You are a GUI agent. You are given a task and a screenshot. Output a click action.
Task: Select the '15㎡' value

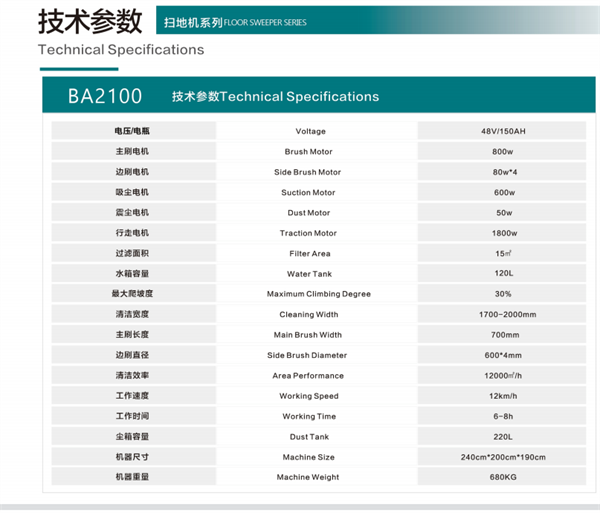(503, 253)
